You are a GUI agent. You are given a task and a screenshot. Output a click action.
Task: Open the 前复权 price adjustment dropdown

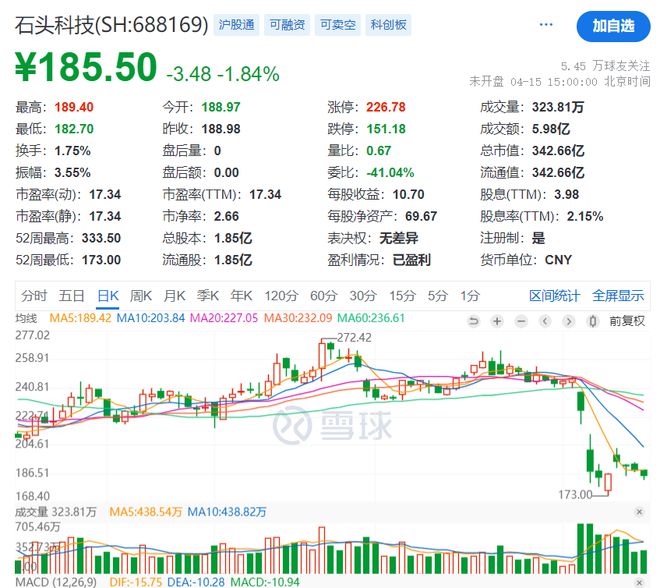627,321
